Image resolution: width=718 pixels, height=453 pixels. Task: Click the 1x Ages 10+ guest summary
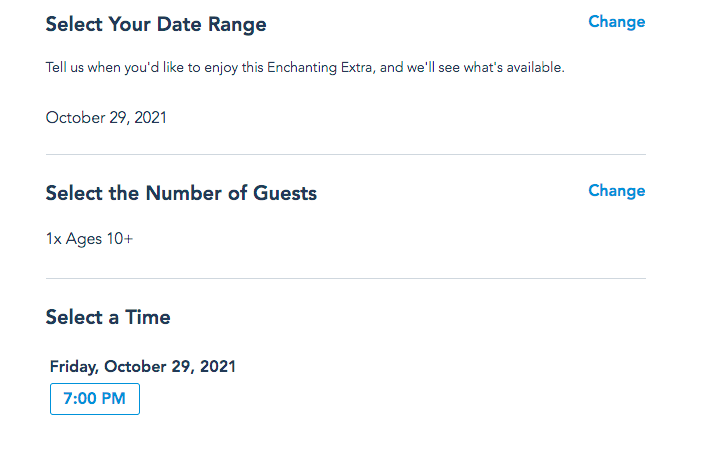[x=90, y=241]
